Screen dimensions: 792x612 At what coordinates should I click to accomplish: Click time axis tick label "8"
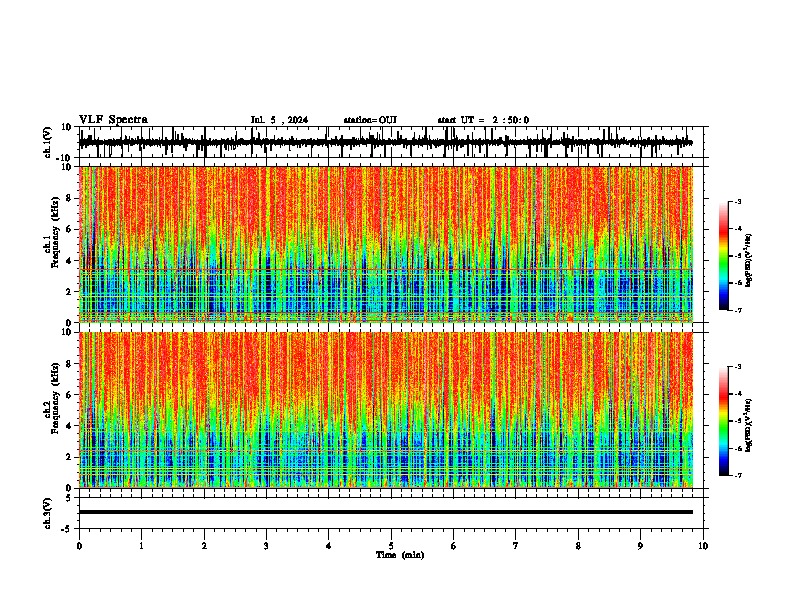[578, 546]
